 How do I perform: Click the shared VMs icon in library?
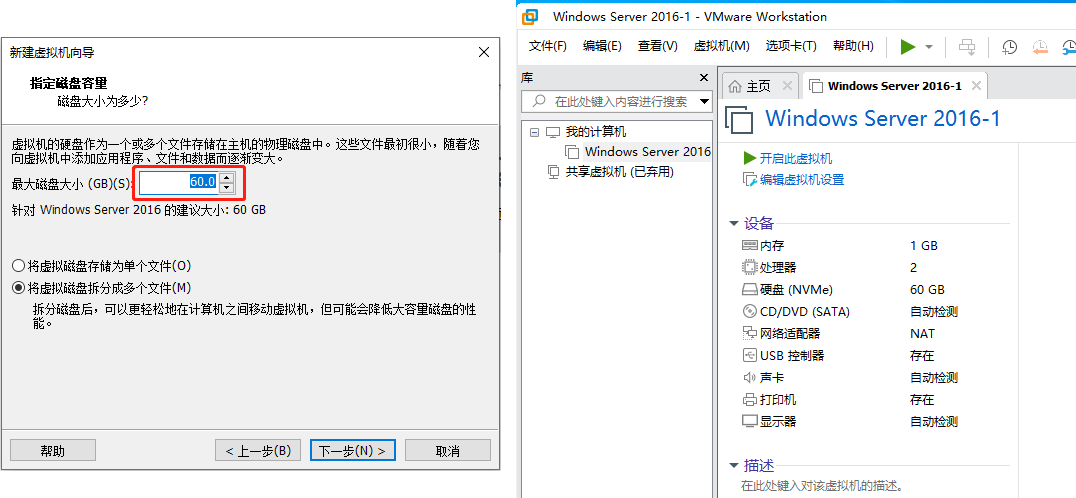(x=553, y=172)
